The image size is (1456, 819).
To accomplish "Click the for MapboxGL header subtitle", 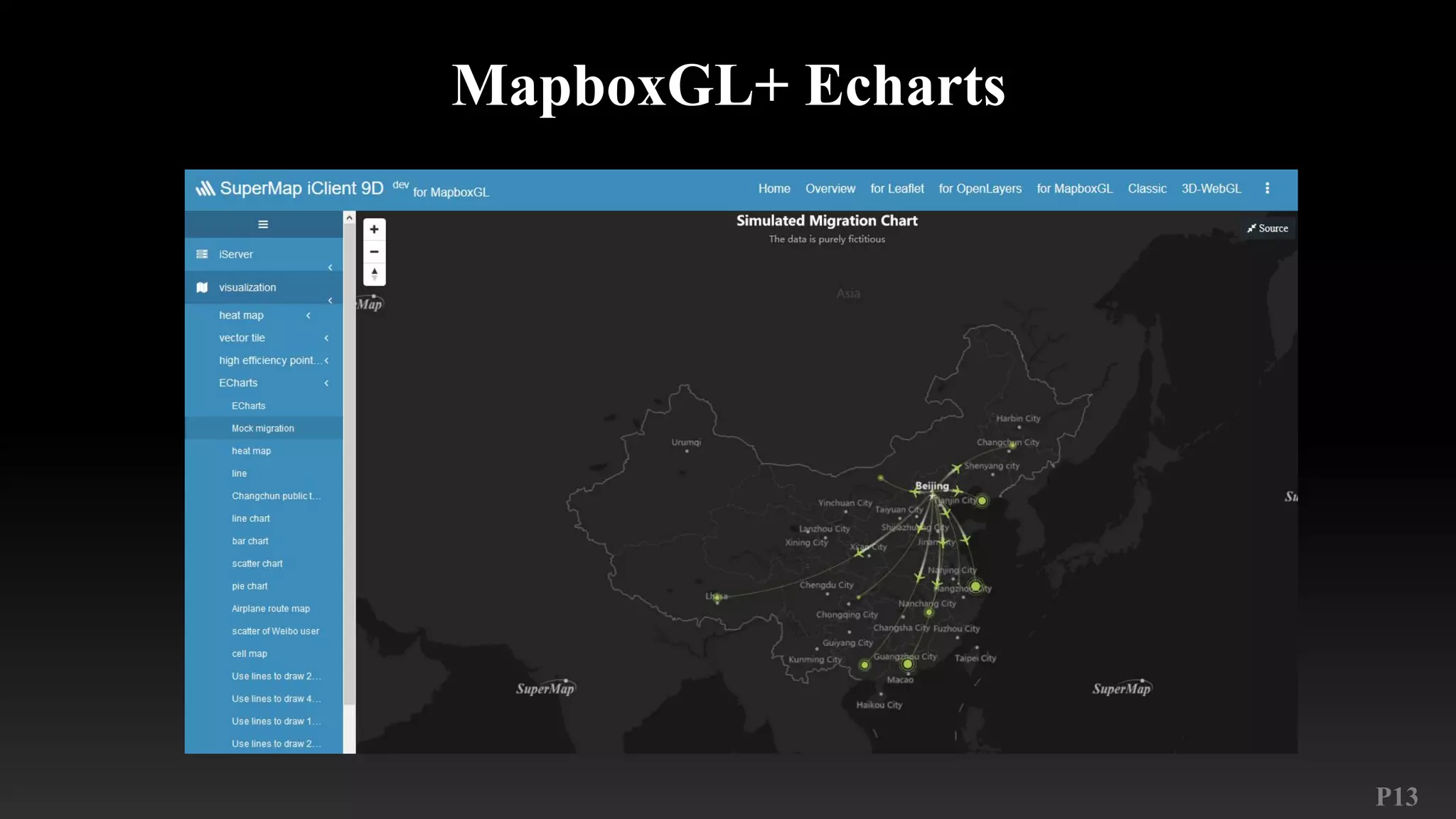I will [x=451, y=193].
